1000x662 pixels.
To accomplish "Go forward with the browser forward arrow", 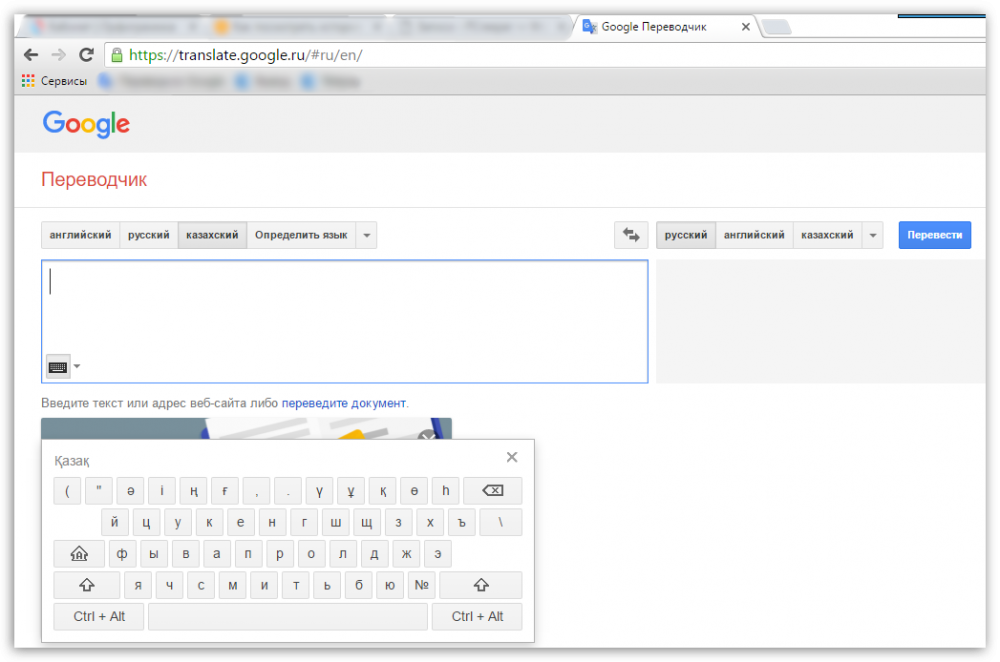I will coord(59,55).
